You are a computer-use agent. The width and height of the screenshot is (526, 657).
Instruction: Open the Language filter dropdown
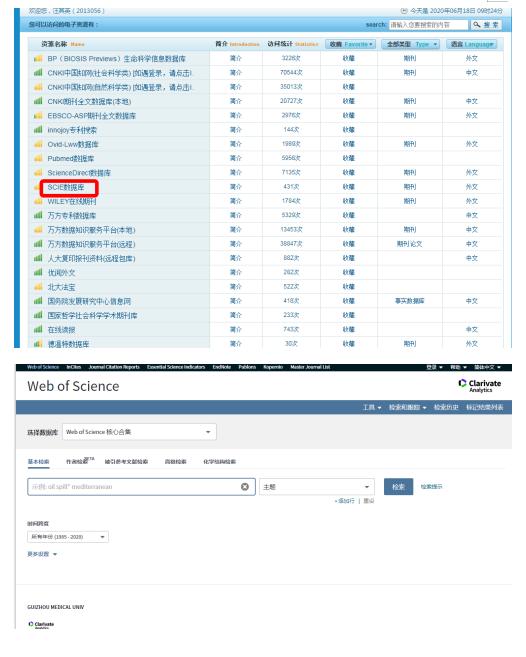pos(472,44)
